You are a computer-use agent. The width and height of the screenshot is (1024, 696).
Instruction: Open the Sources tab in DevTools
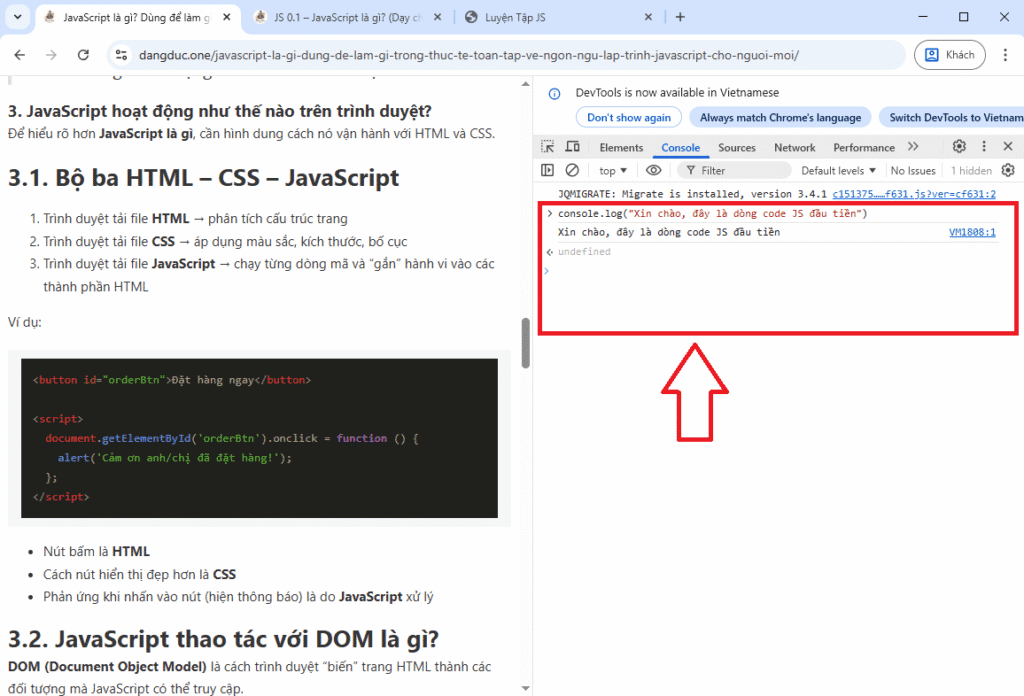coord(737,147)
